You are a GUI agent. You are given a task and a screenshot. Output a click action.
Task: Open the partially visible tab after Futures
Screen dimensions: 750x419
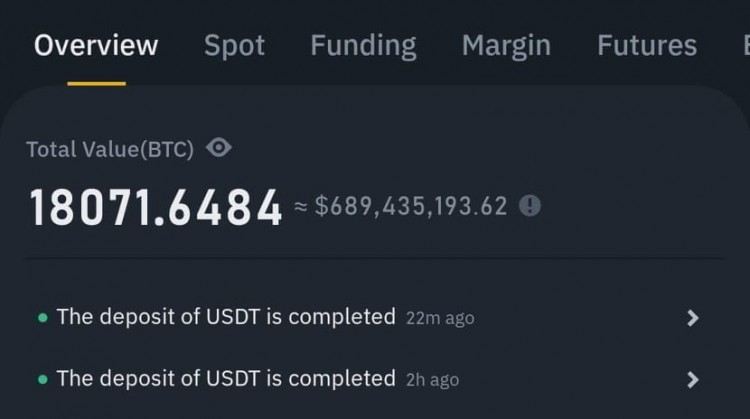point(746,45)
